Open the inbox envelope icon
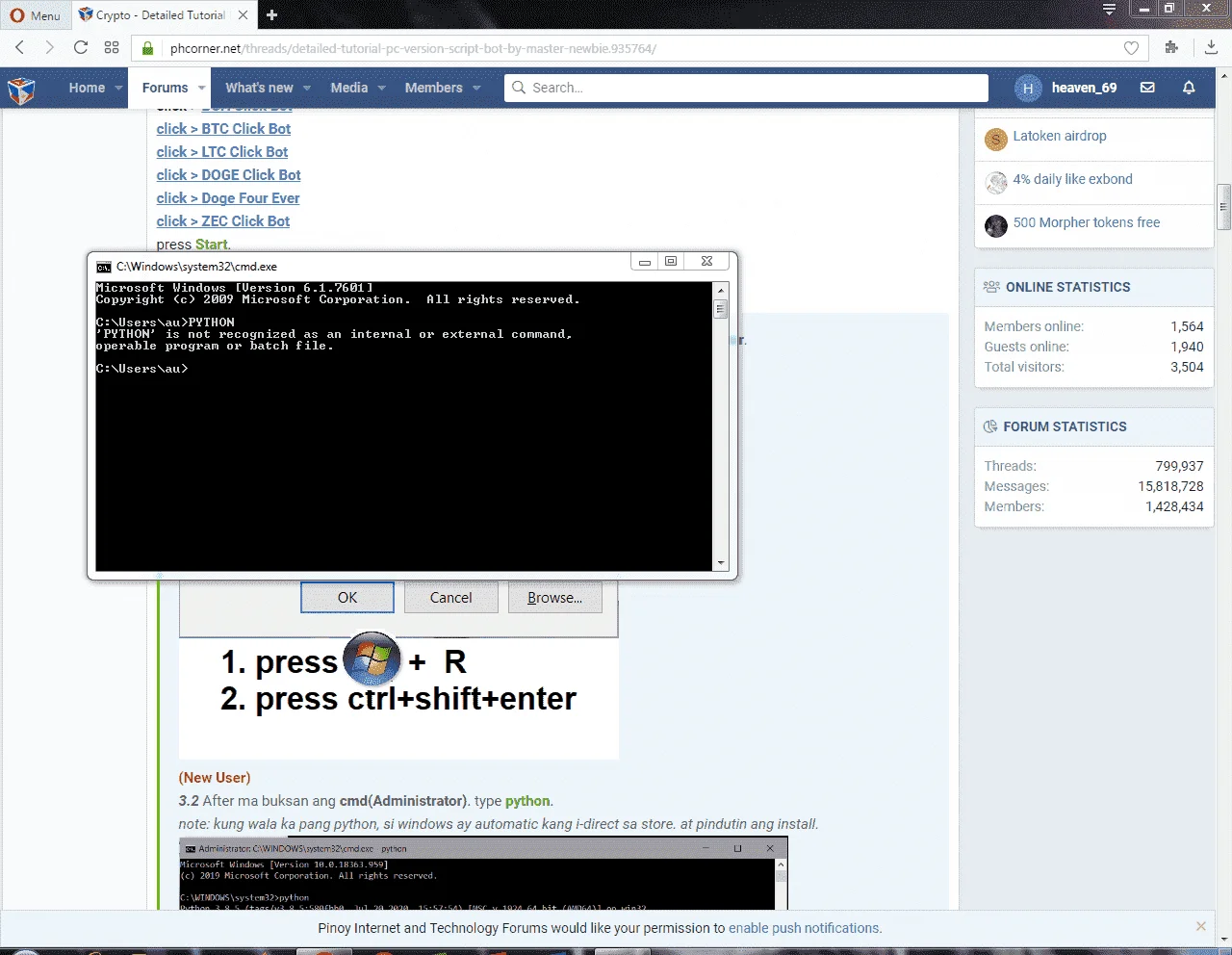Viewport: 1232px width, 955px height. pos(1147,88)
